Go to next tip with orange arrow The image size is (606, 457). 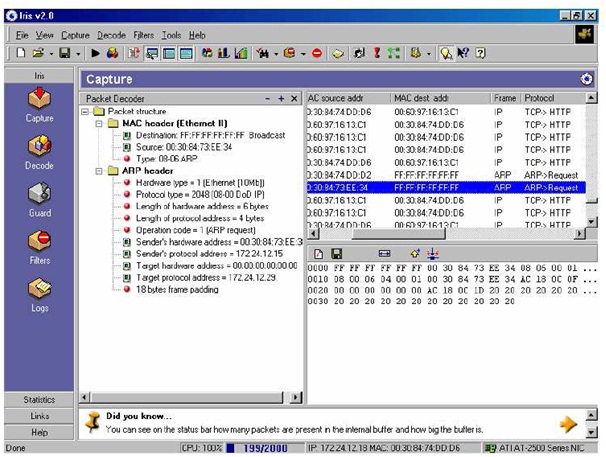[x=569, y=425]
